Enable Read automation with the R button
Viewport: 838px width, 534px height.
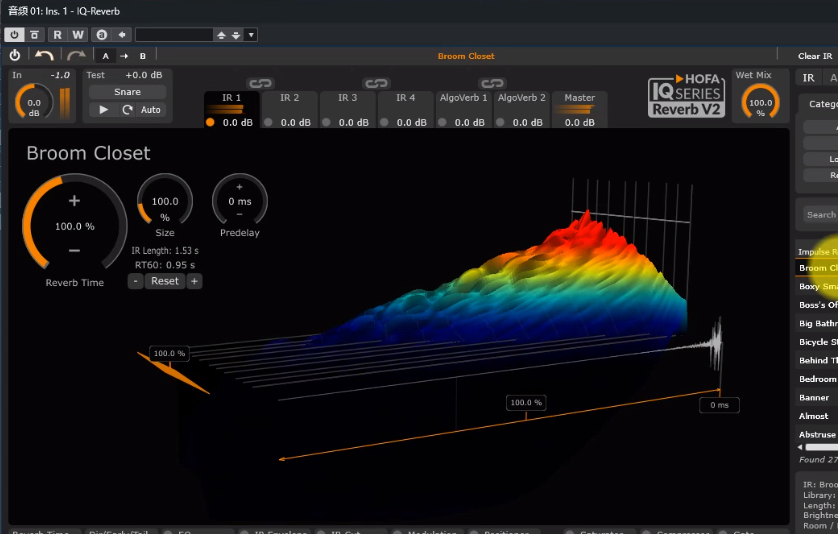(x=57, y=35)
